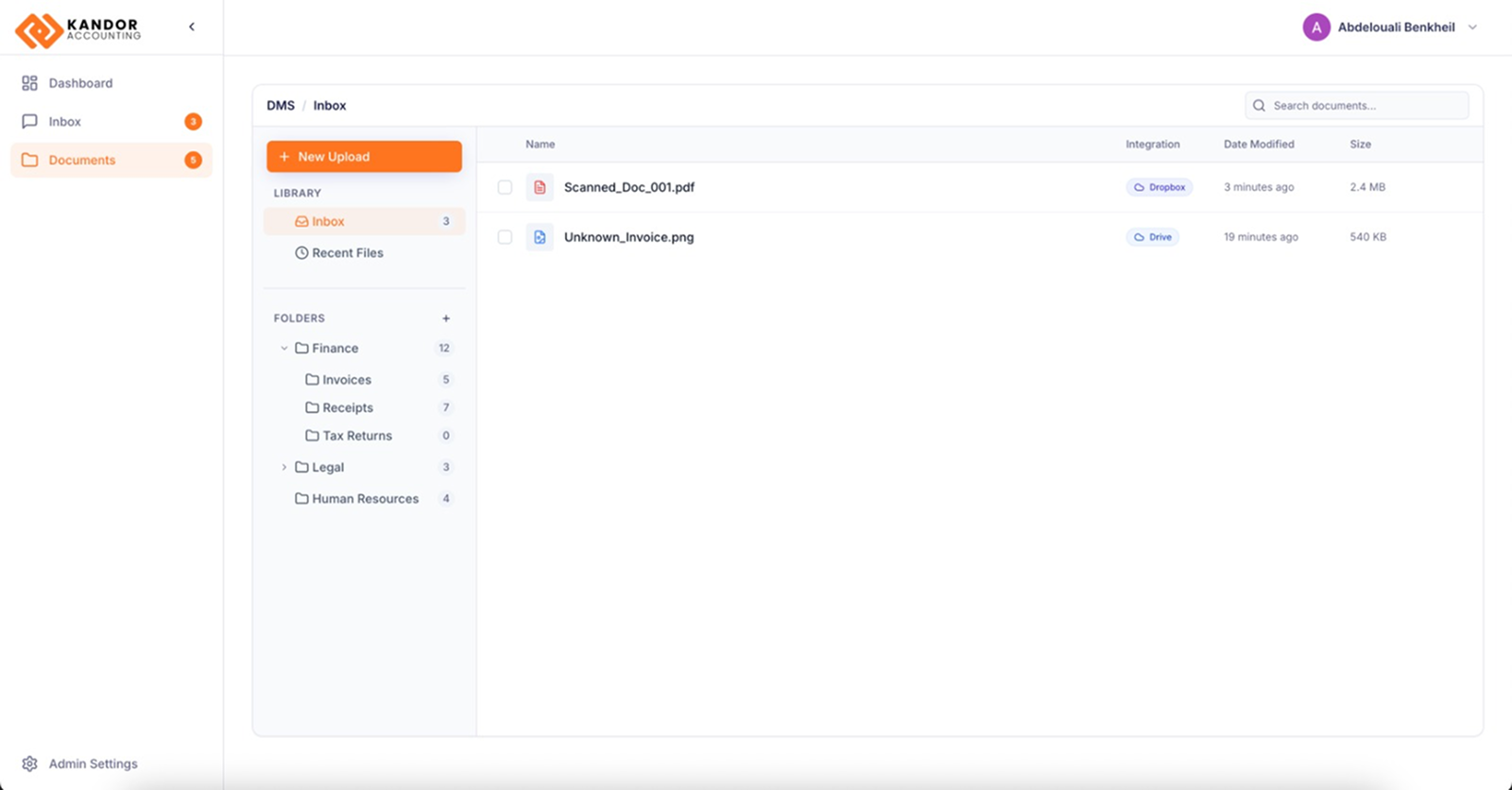Click the Dashboard grid icon
The image size is (1512, 790).
tap(29, 83)
